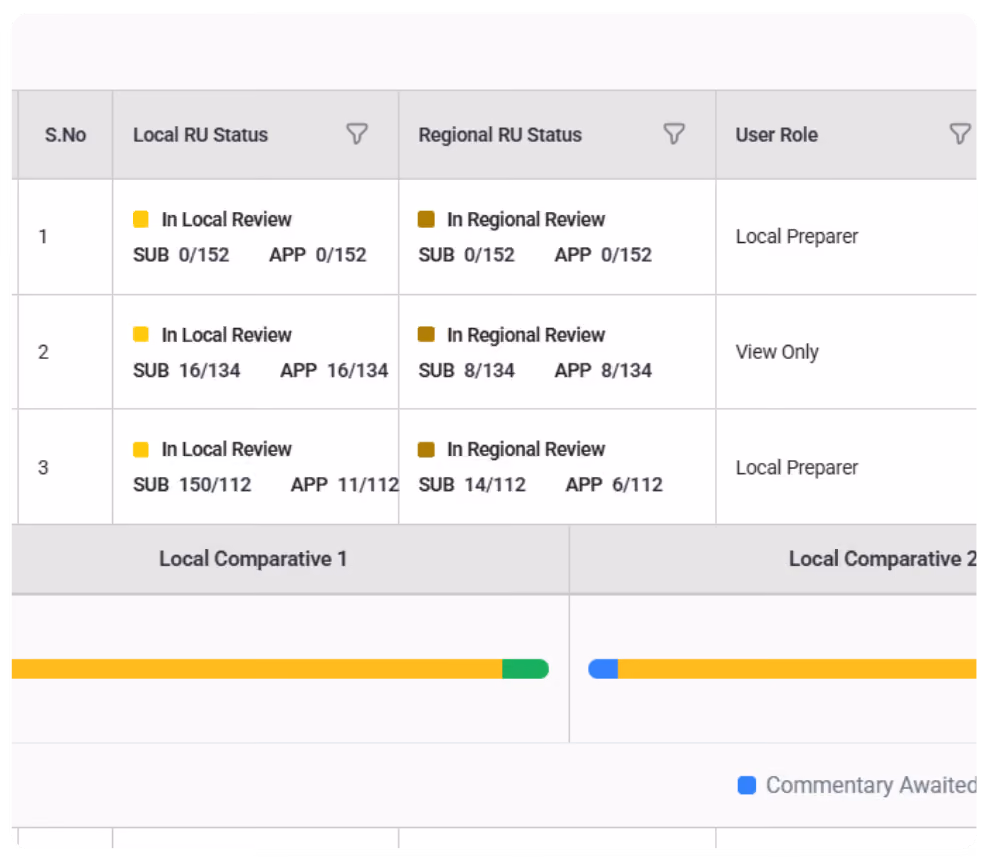
Task: Click the User Role column header text
Action: tap(776, 135)
